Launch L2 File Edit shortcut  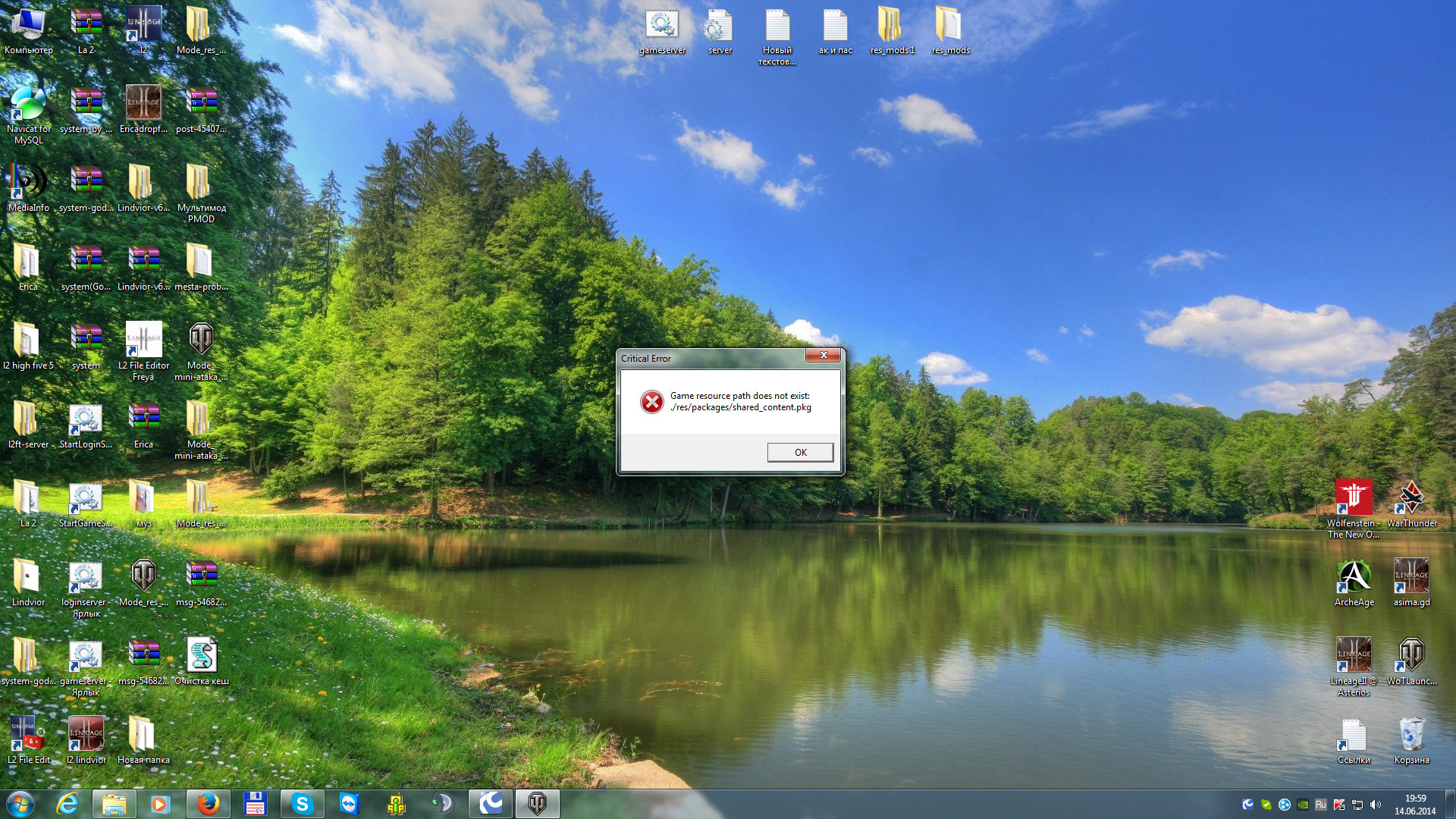29,741
